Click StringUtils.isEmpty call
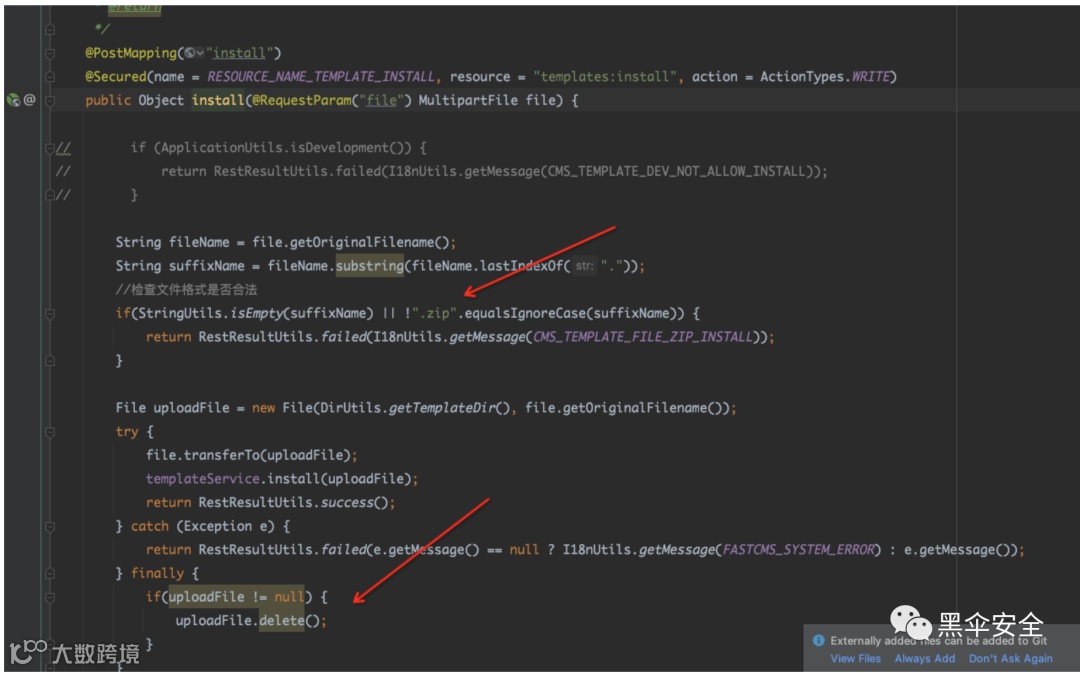Screen dimensions: 1080x673 click(210, 313)
